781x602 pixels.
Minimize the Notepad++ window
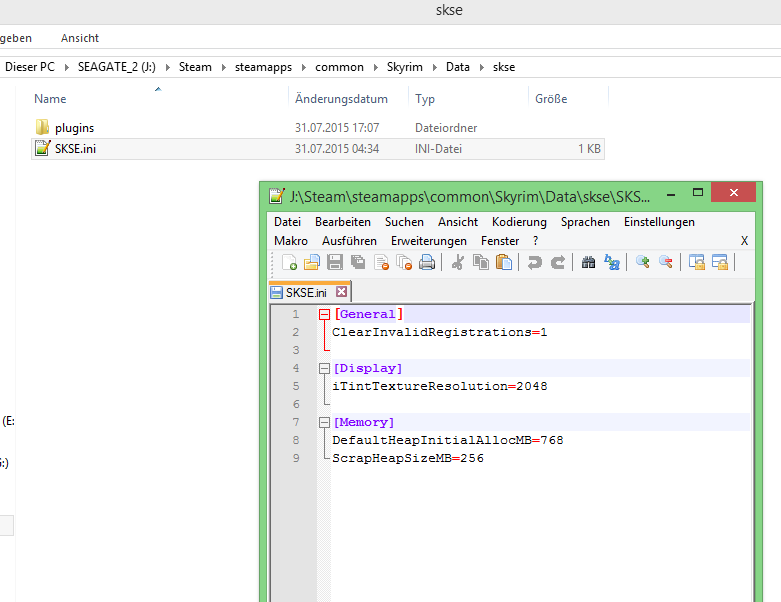click(x=671, y=194)
